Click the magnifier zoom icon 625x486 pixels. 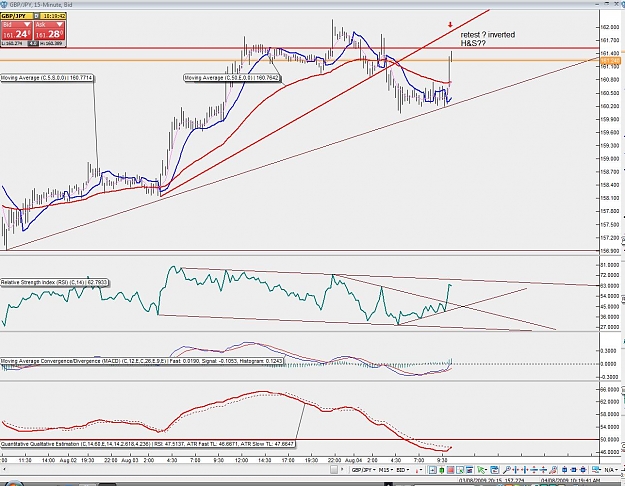pos(507,470)
